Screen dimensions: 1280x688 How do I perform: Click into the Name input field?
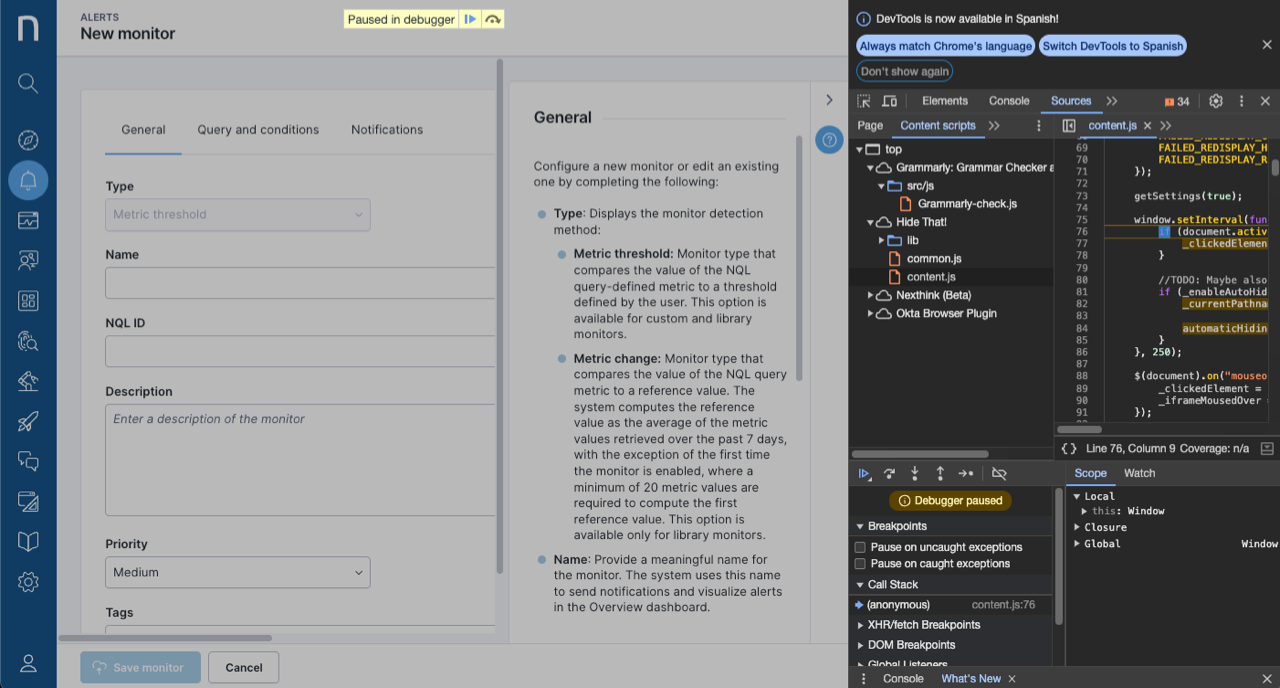click(300, 283)
